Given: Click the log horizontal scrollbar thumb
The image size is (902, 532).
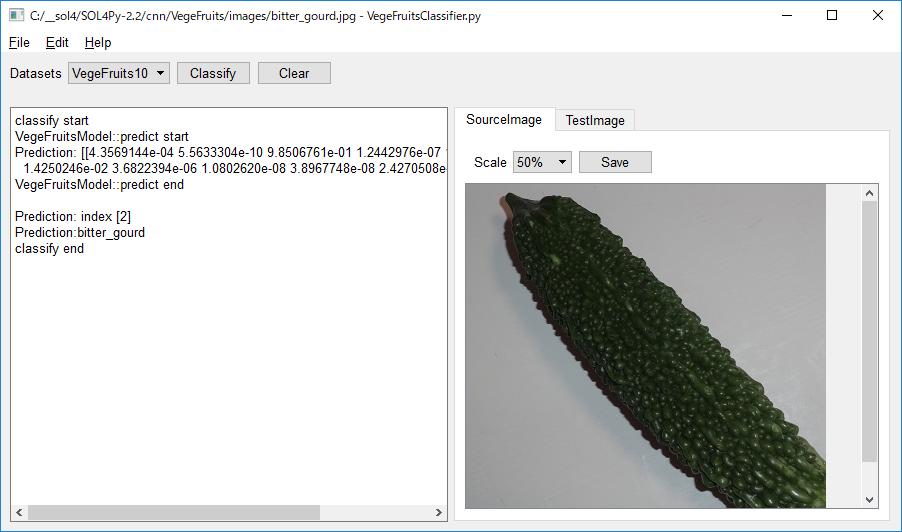Looking at the screenshot, I should pyautogui.click(x=174, y=512).
